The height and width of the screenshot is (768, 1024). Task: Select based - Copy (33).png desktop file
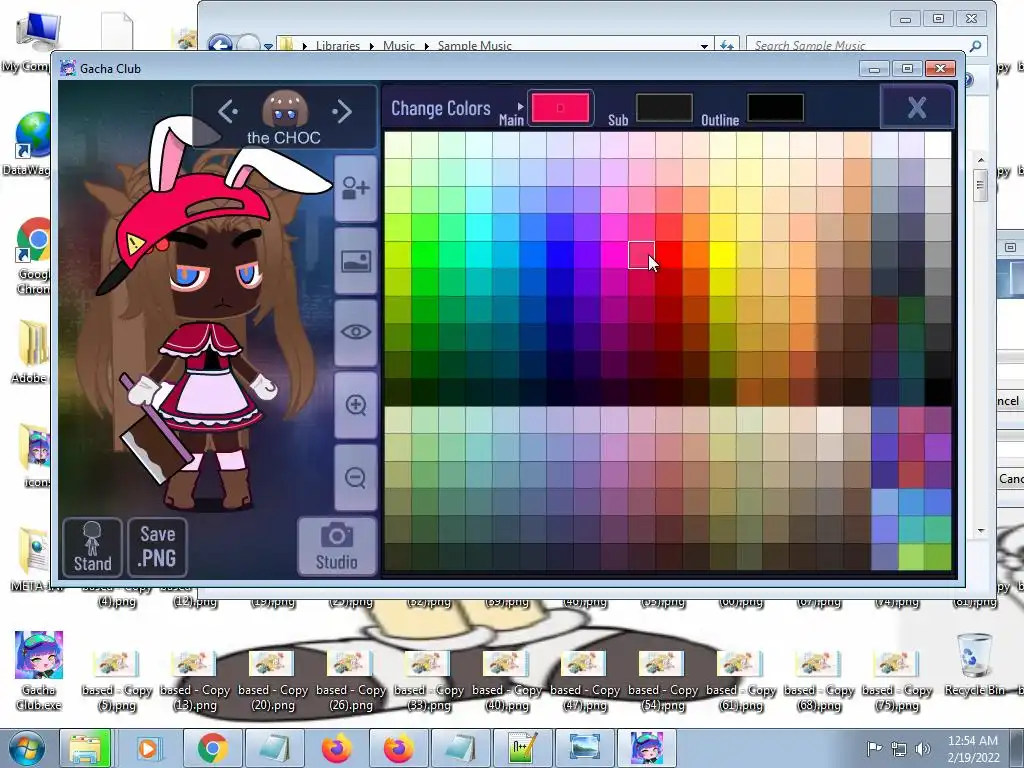click(429, 680)
